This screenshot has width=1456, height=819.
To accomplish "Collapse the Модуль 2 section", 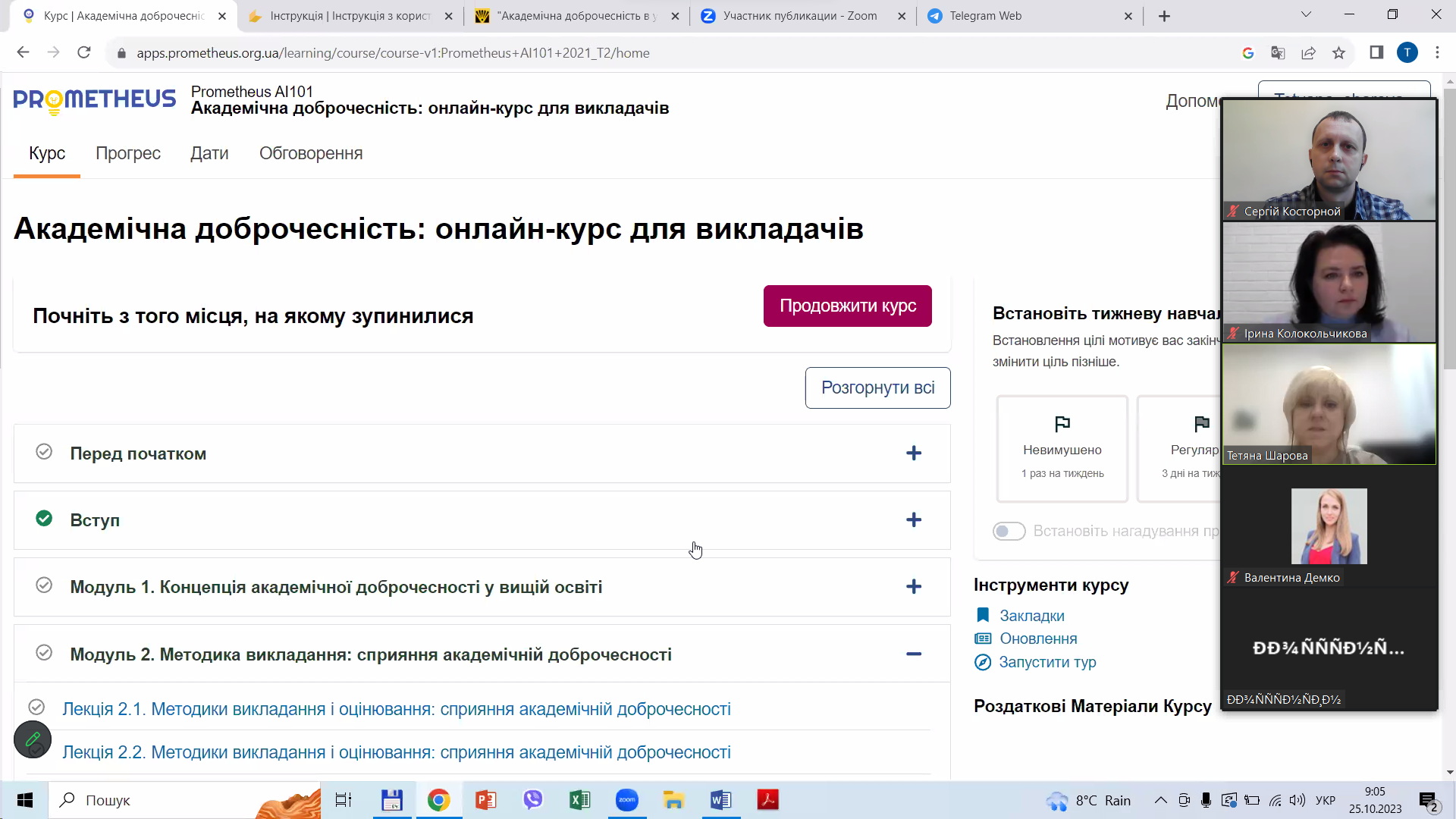I will [x=914, y=653].
